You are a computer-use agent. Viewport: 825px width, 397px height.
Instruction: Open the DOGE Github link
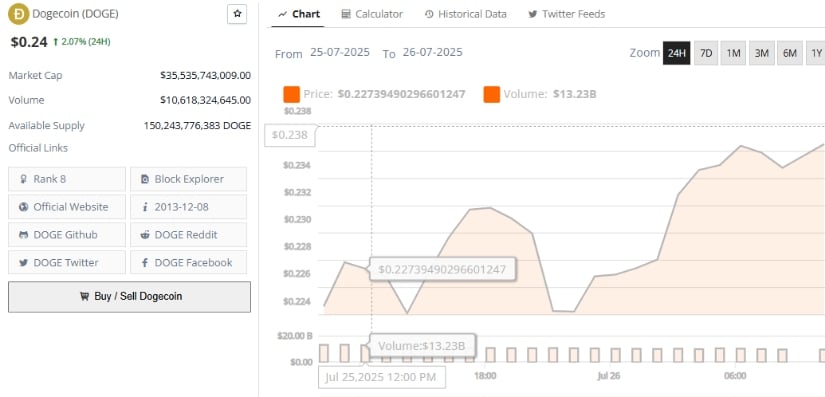pyautogui.click(x=67, y=235)
